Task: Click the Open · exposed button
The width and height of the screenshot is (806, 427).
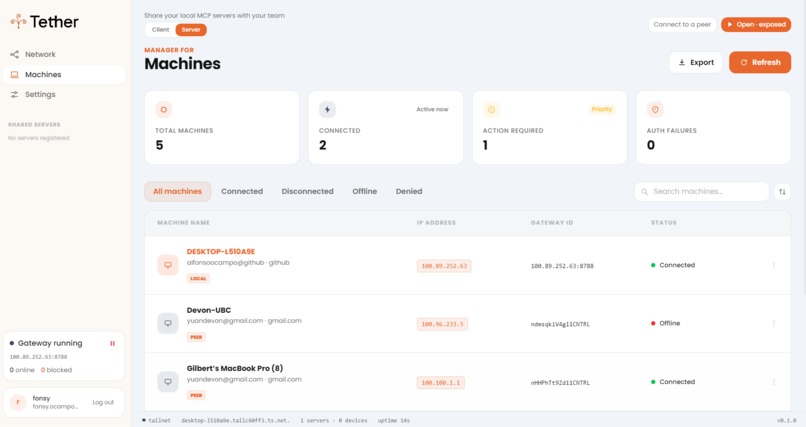Action: [756, 24]
